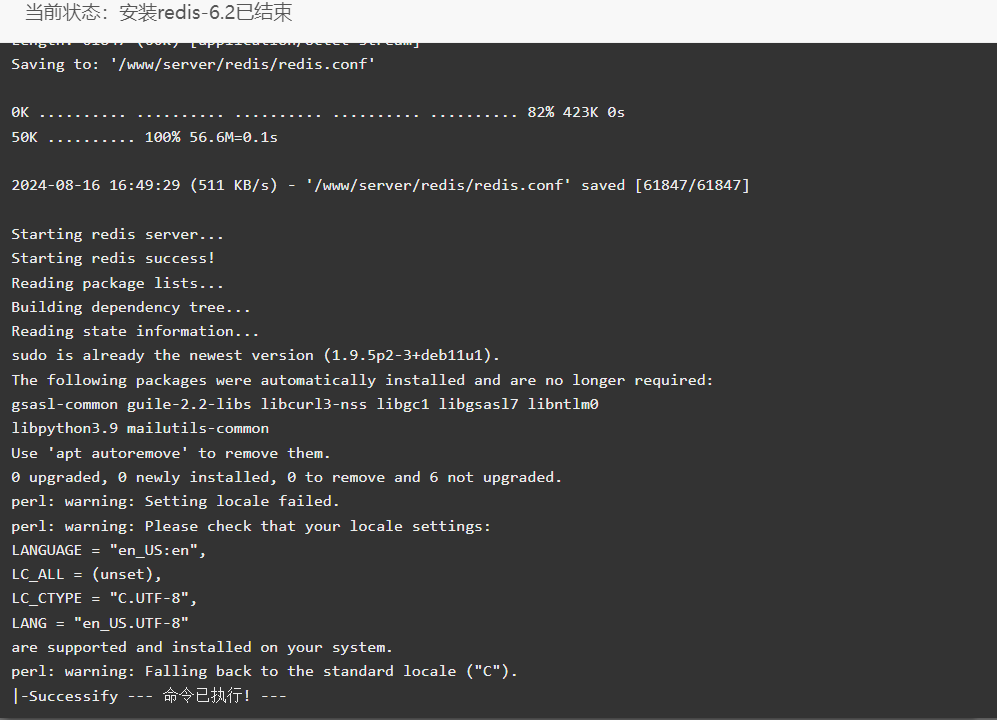997x720 pixels.
Task: Click the 'Setting locale failed' warning line
Action: tap(175, 502)
